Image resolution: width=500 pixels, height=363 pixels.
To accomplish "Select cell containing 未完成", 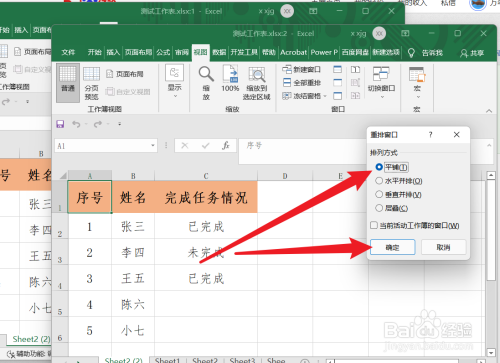I will (206, 252).
